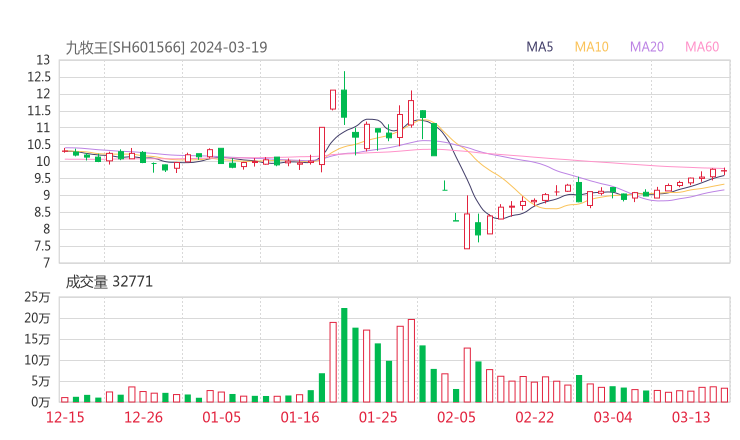Screen dimensions: 740x440
Task: Click the 成交量 32771 volume label
Action: point(109,282)
